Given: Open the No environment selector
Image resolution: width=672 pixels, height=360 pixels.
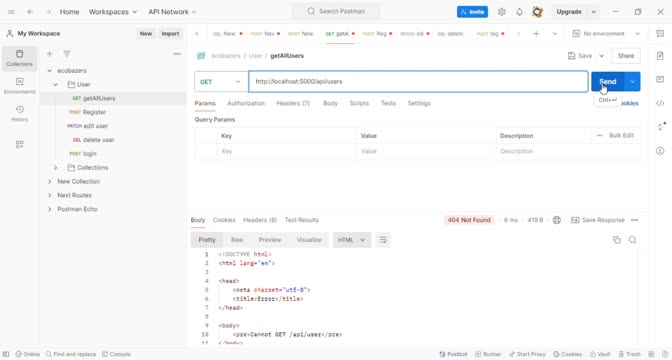Looking at the screenshot, I should [x=606, y=33].
